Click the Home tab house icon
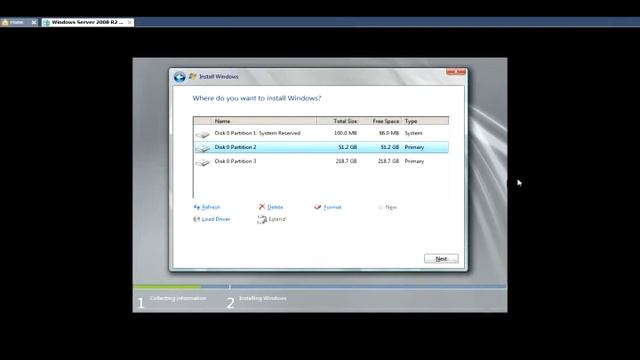This screenshot has width=640, height=360. [x=5, y=22]
